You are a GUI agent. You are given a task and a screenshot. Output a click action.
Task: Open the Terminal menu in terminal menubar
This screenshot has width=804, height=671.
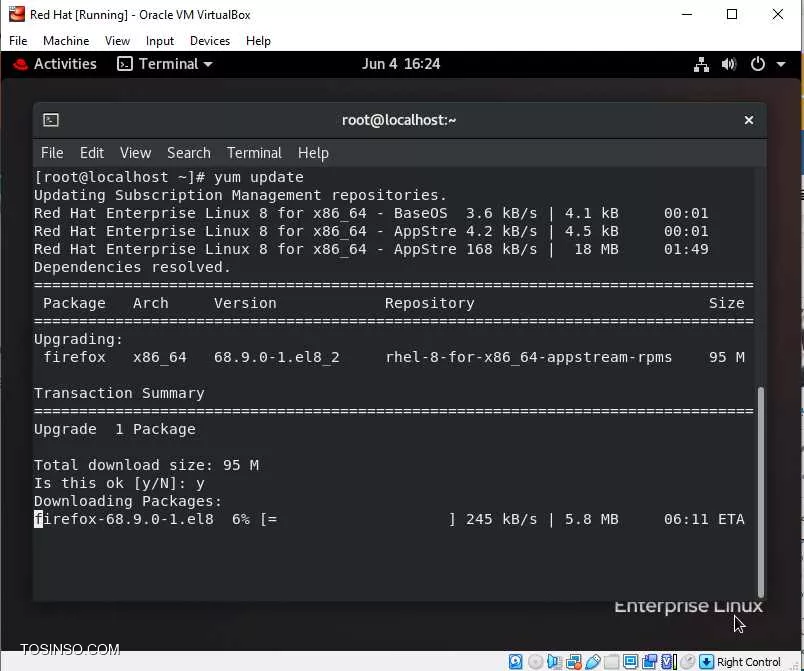[x=254, y=153]
